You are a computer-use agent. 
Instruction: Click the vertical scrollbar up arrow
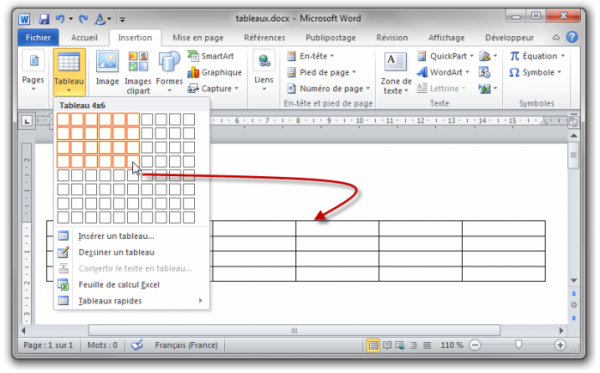(574, 136)
